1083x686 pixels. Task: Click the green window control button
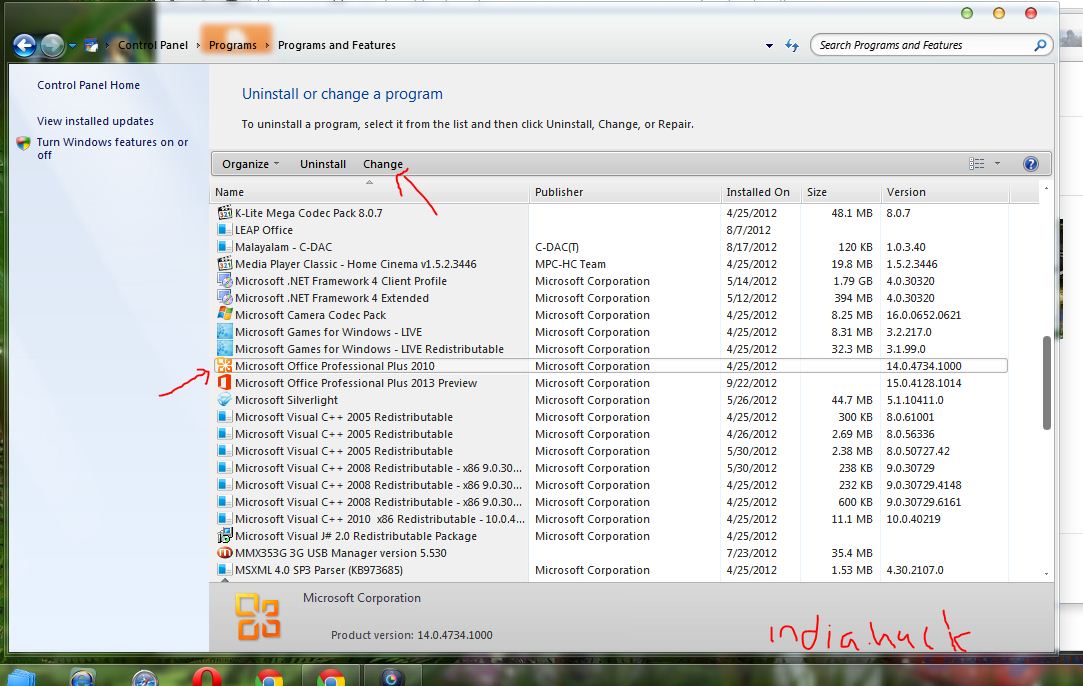[967, 13]
